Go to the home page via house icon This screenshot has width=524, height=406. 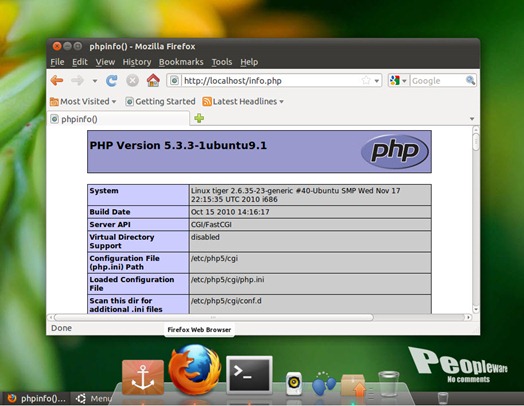(153, 80)
